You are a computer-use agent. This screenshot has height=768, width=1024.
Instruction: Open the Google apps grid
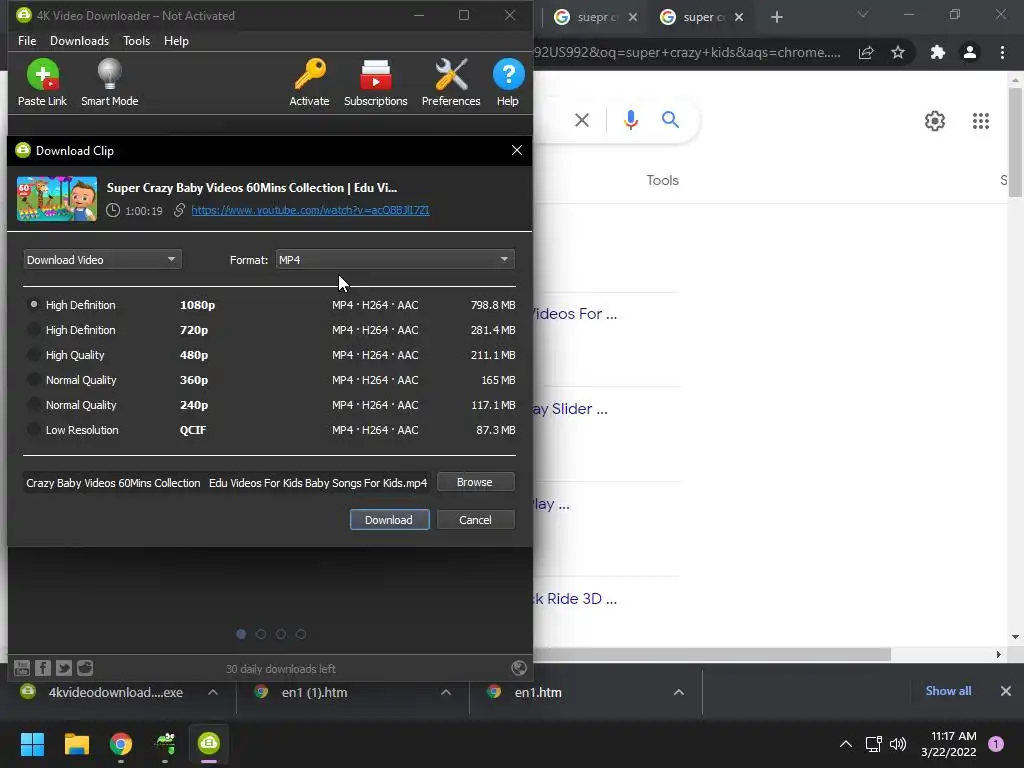[980, 121]
